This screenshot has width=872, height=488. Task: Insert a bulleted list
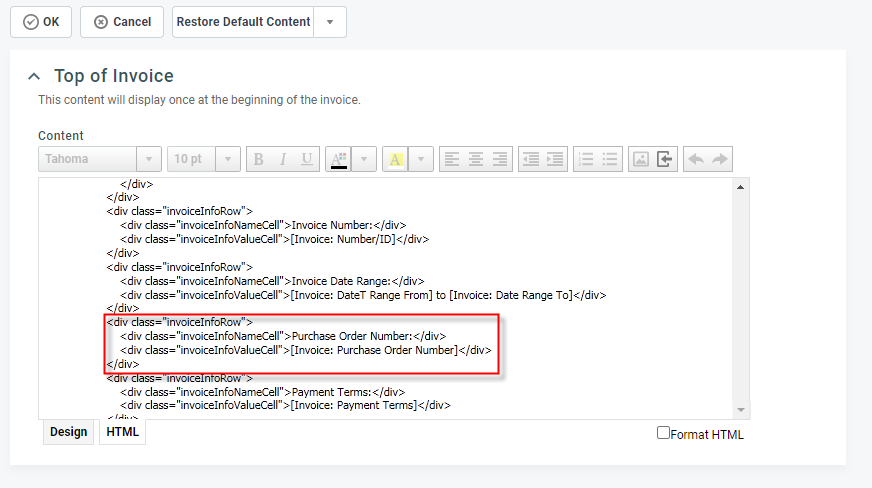pyautogui.click(x=610, y=159)
